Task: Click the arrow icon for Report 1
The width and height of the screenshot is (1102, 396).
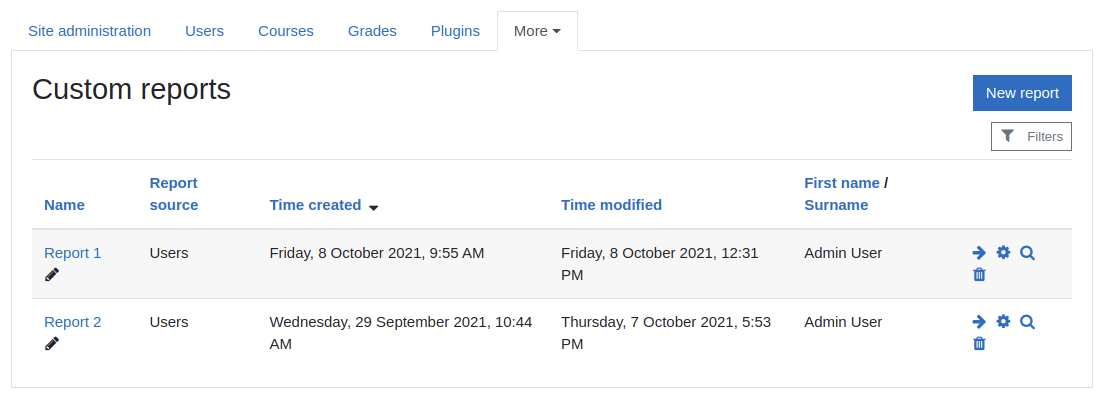Action: [979, 253]
